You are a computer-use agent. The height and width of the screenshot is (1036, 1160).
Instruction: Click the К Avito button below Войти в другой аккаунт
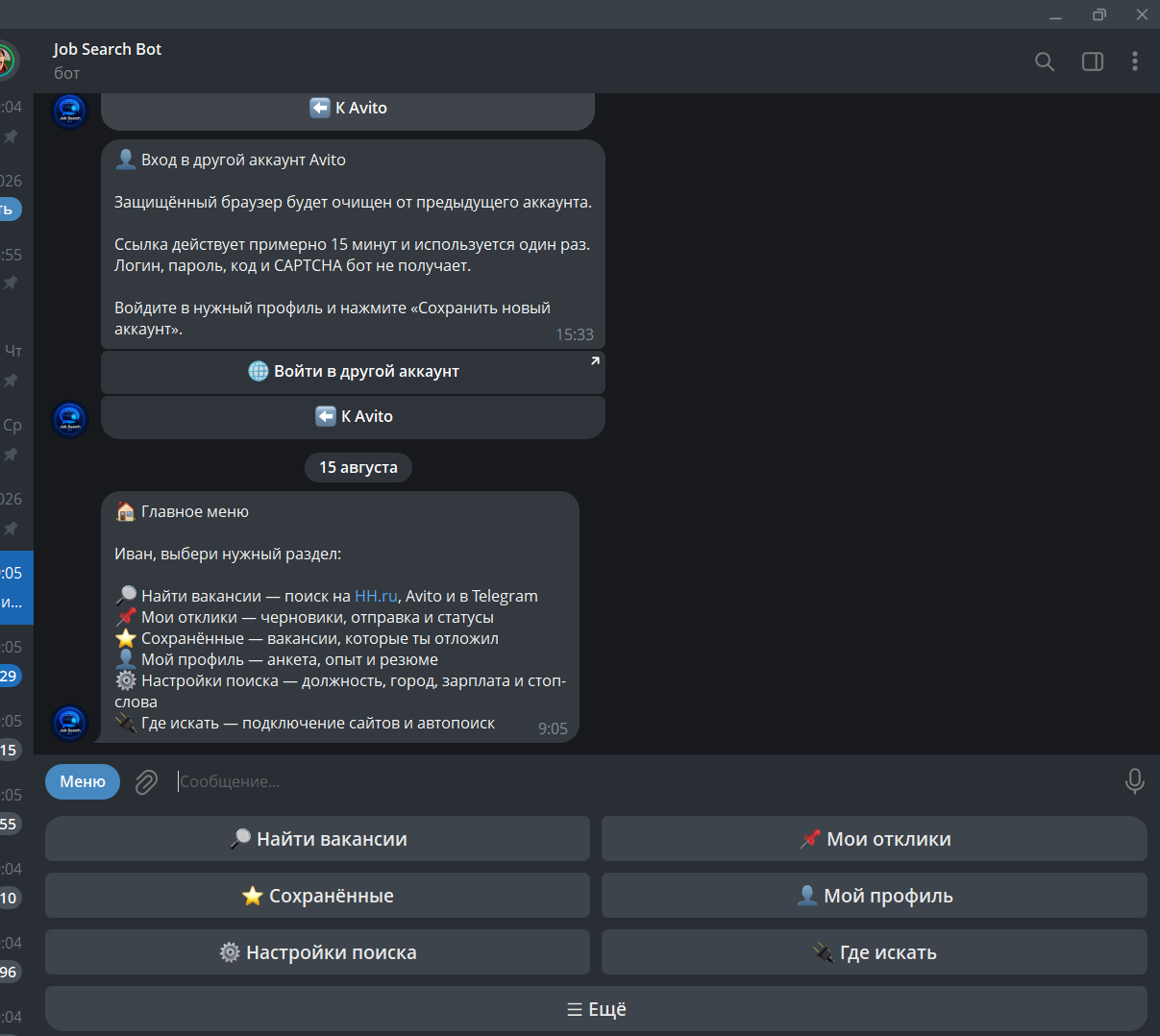[x=353, y=417]
